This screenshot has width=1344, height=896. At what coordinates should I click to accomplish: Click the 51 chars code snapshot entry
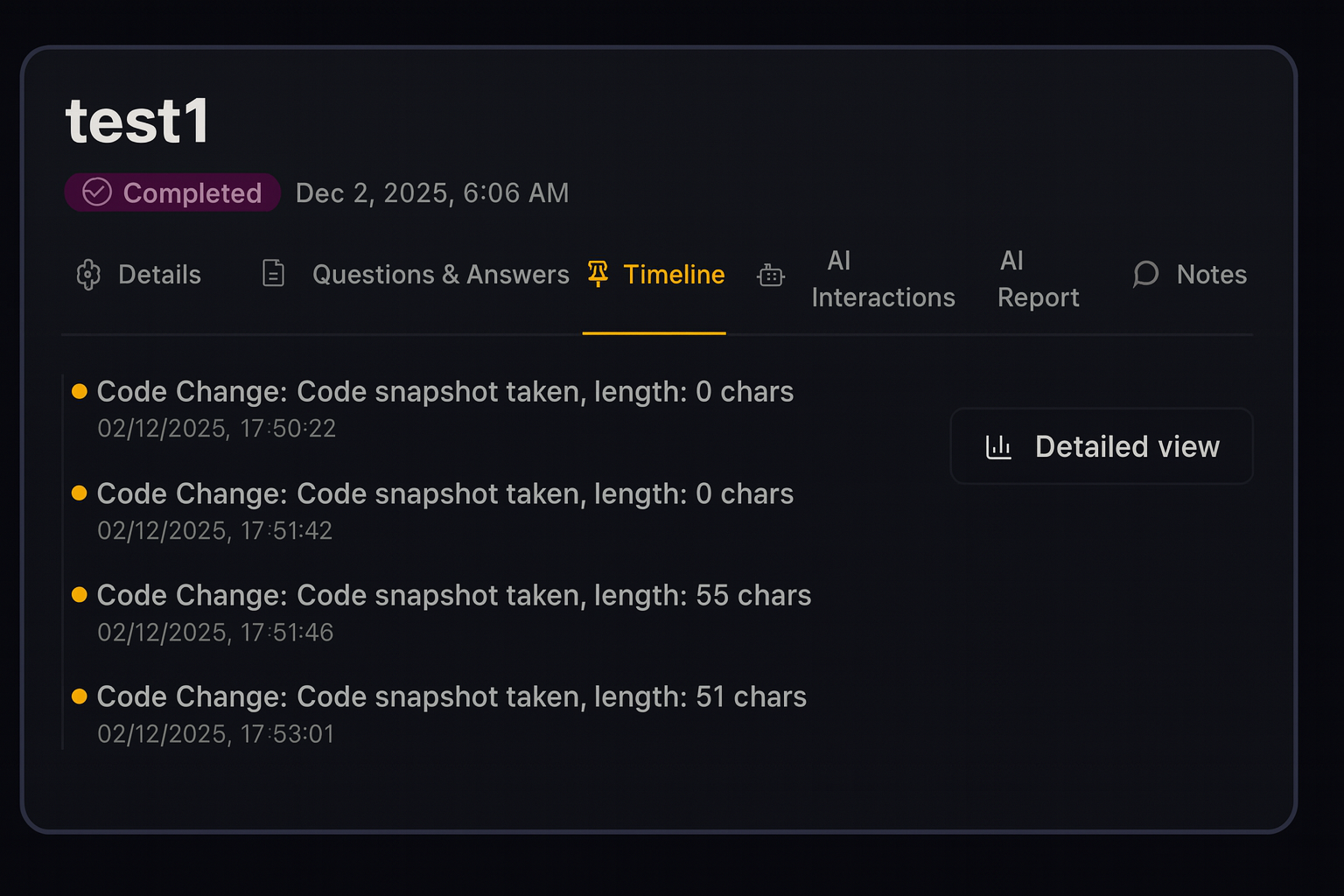point(451,697)
